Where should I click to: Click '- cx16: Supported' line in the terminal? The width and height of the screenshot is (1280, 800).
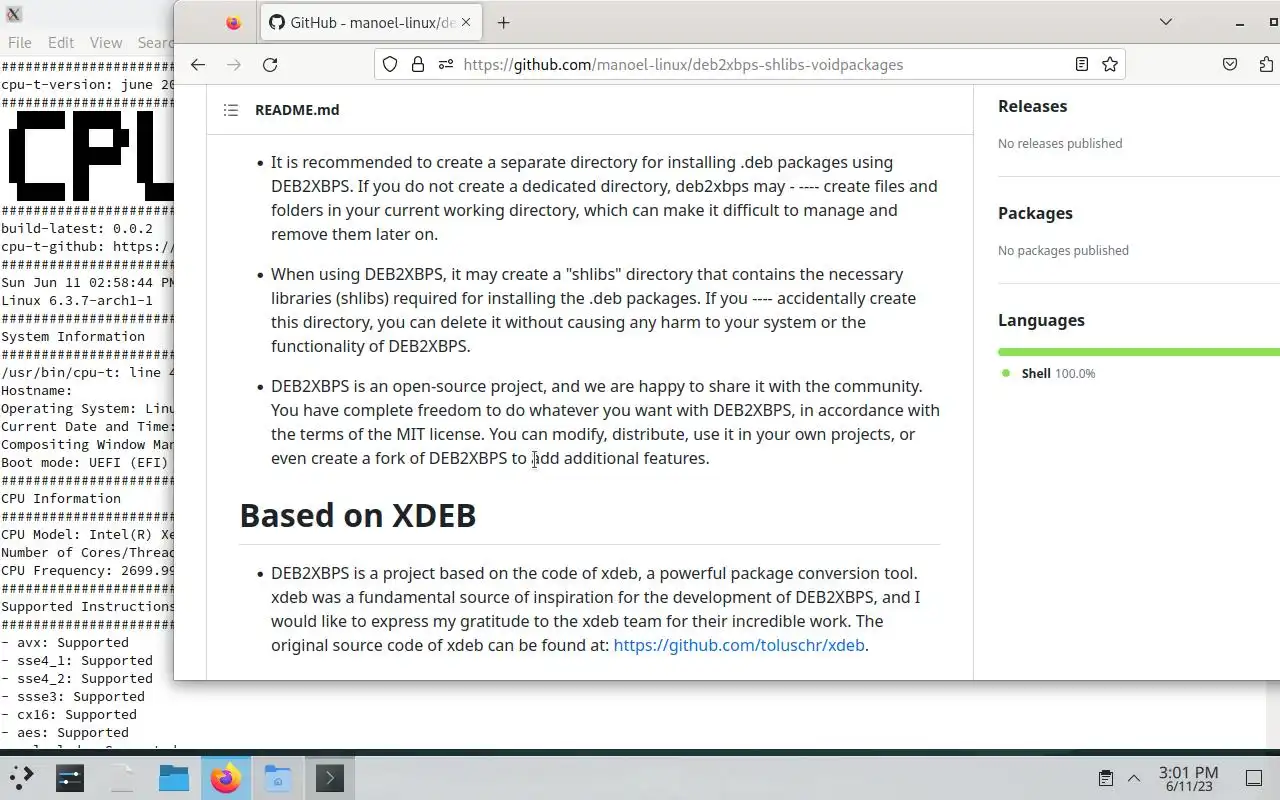69,715
